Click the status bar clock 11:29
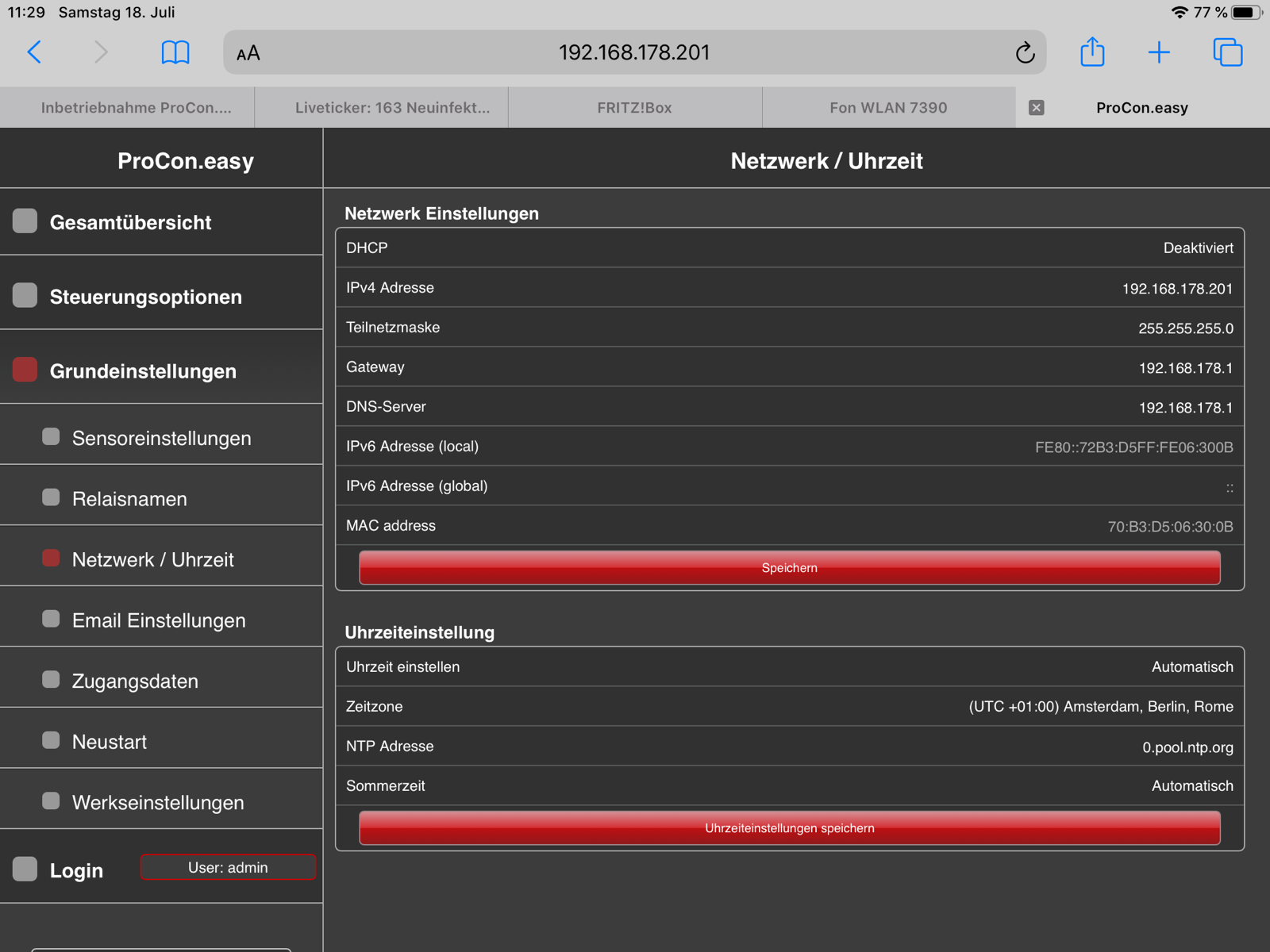The width and height of the screenshot is (1270, 952). tap(26, 12)
